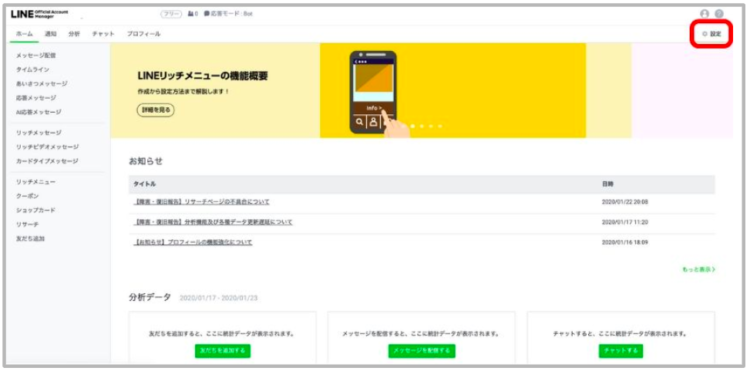Open the リサーチページの不具合について notice
750x371 pixels.
coord(201,202)
